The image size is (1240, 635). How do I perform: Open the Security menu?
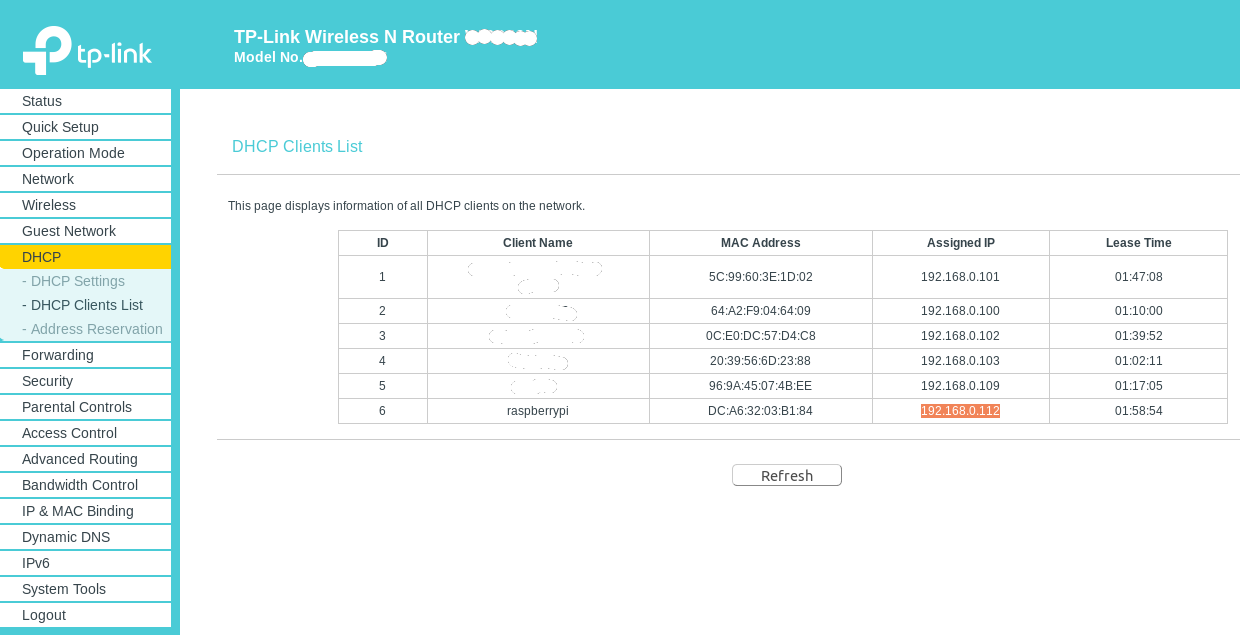pyautogui.click(x=85, y=381)
